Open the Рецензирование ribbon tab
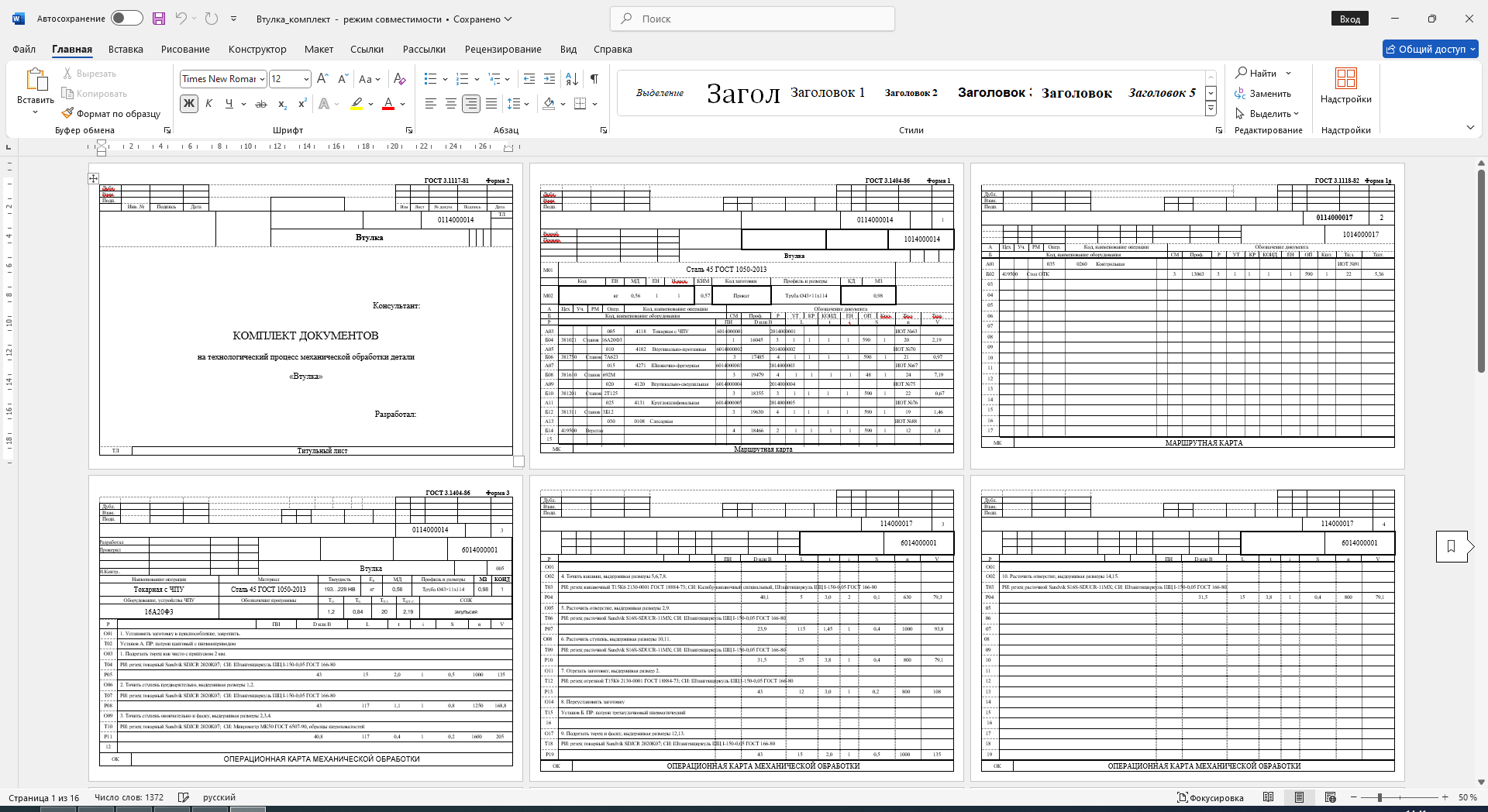1488x812 pixels. click(503, 49)
